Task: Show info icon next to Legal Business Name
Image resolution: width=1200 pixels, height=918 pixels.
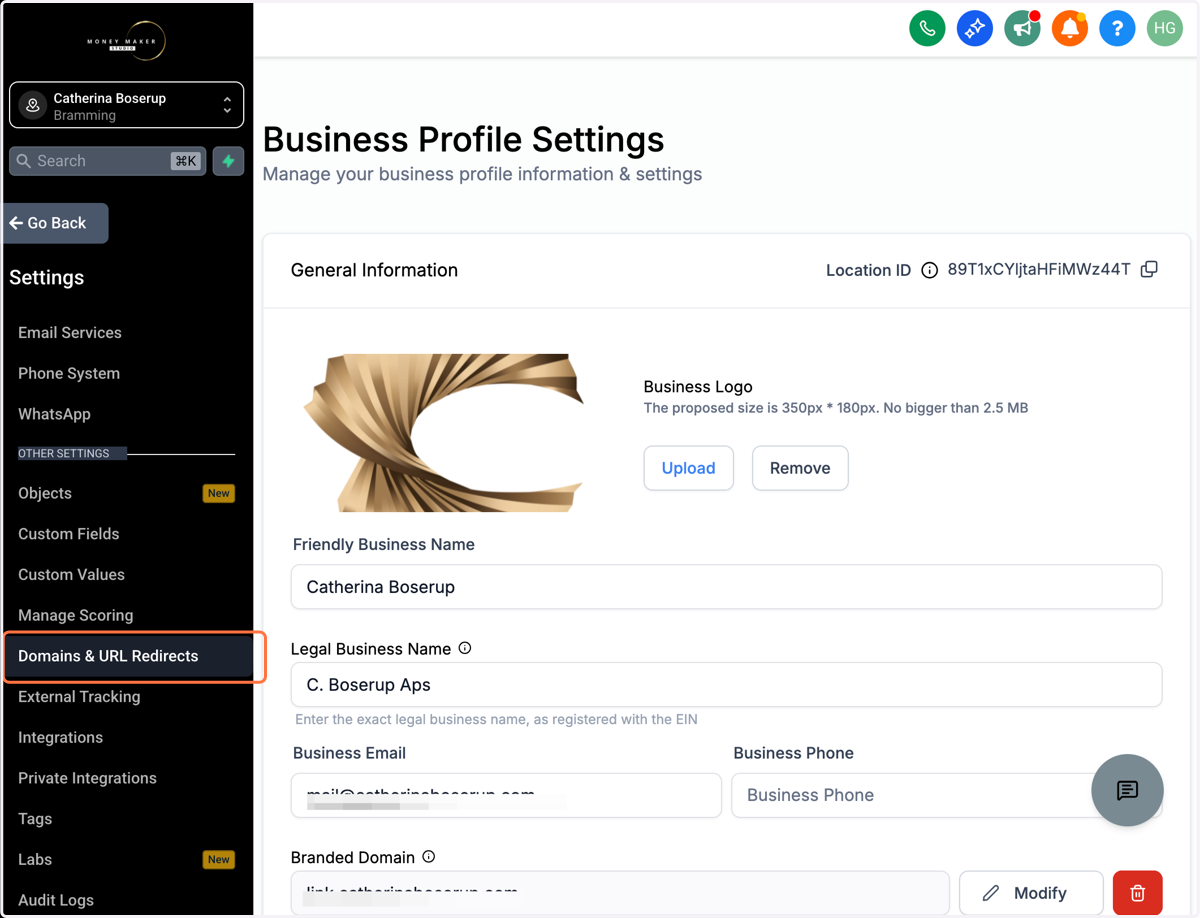Action: pos(465,648)
